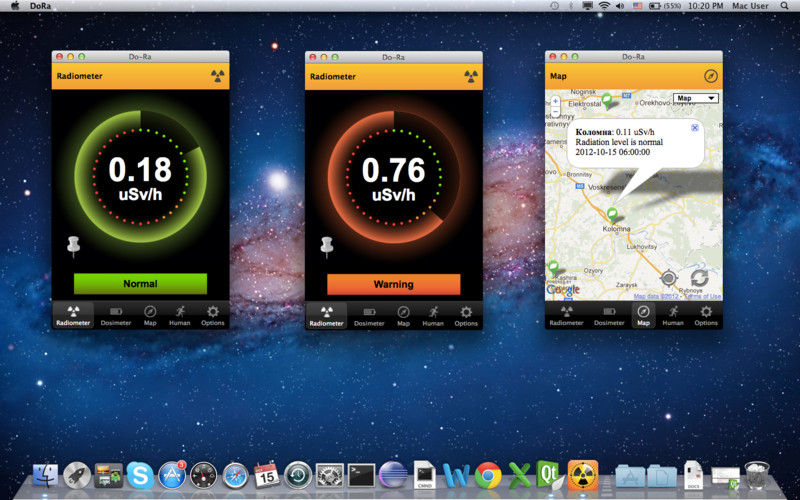Select Options tab in the Normal window
Image resolution: width=800 pixels, height=500 pixels.
coord(213,315)
